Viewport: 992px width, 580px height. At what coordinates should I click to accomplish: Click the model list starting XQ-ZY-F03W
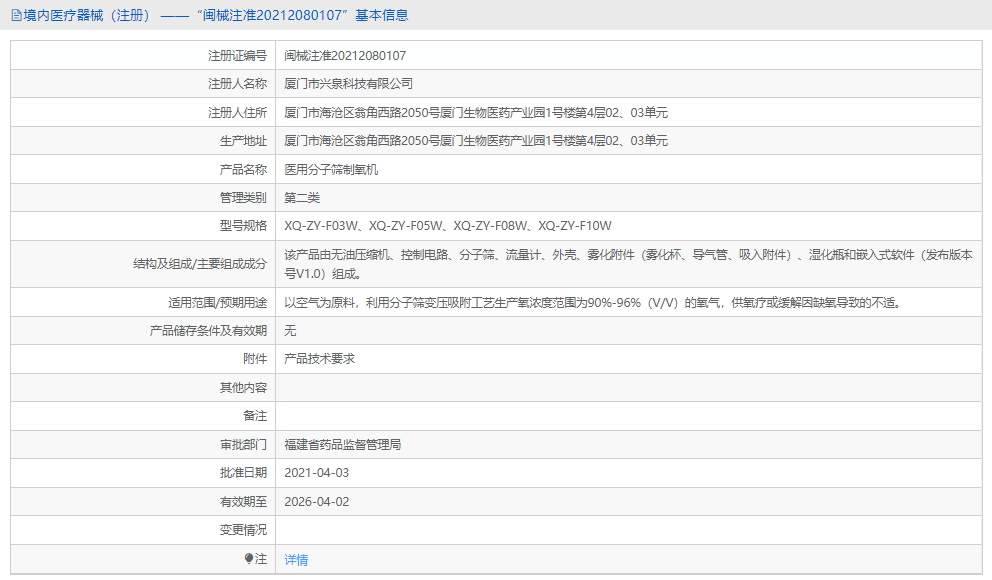point(448,226)
